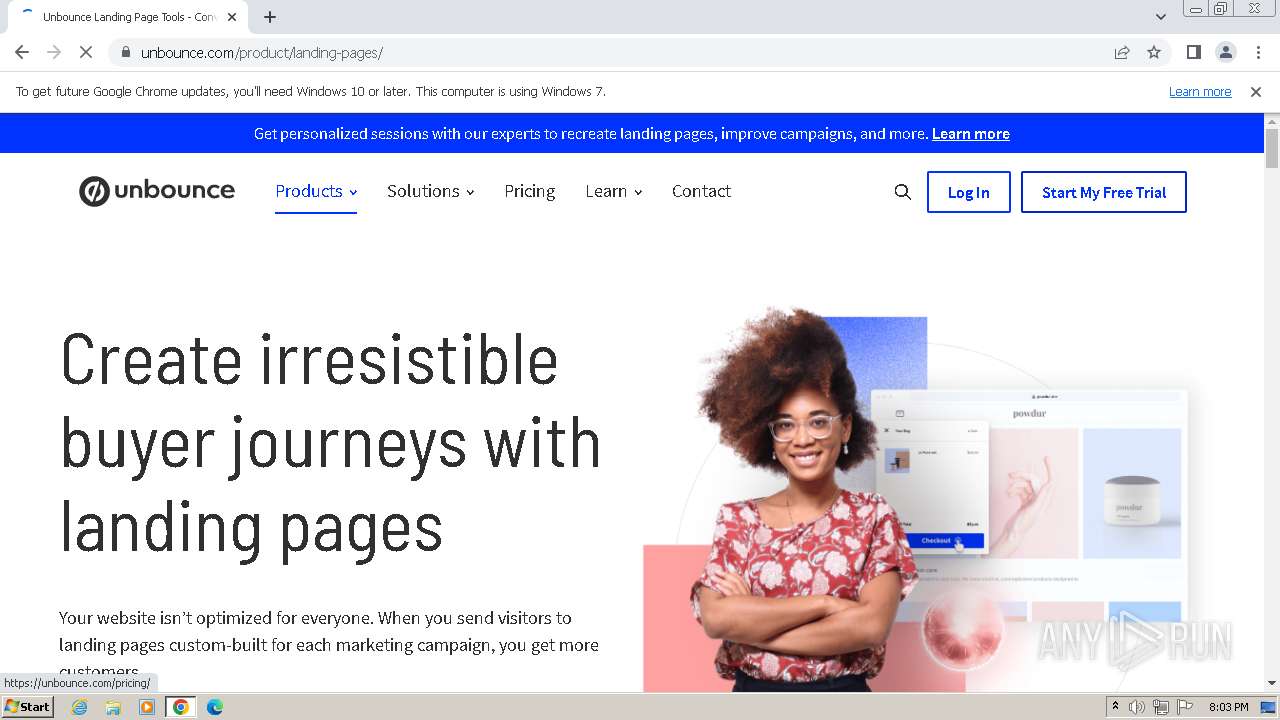Viewport: 1280px width, 720px height.
Task: Click the share page icon in address bar
Action: (1122, 52)
